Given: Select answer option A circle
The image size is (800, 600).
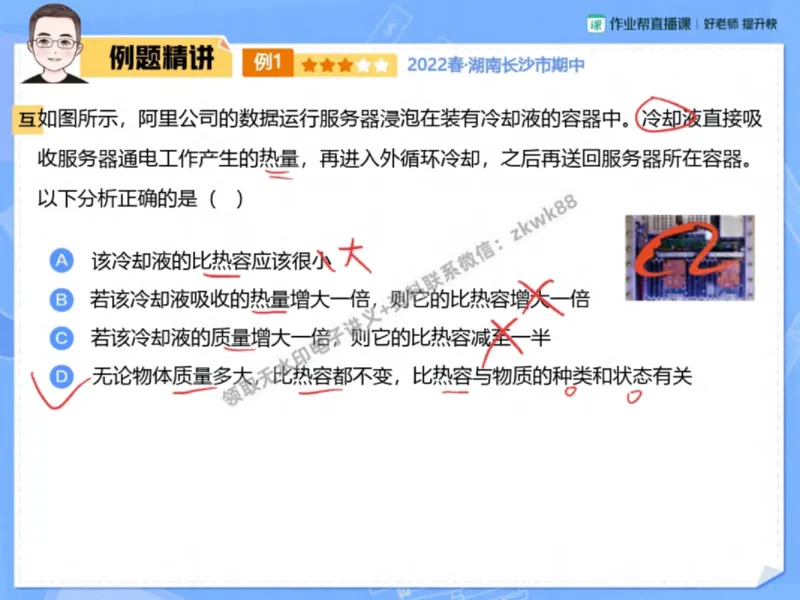Looking at the screenshot, I should click(62, 261).
